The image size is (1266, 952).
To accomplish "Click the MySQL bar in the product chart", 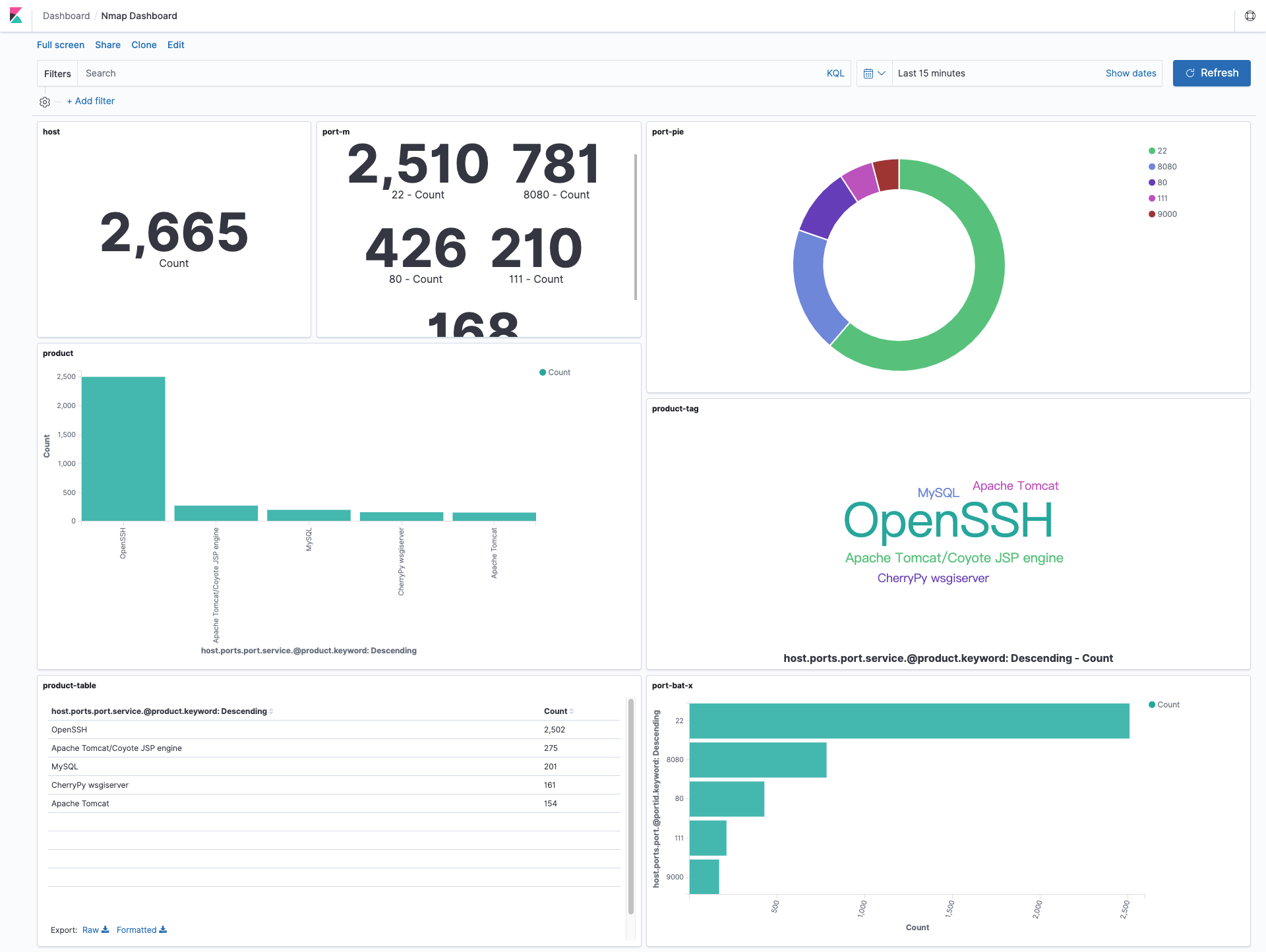I will [x=309, y=515].
